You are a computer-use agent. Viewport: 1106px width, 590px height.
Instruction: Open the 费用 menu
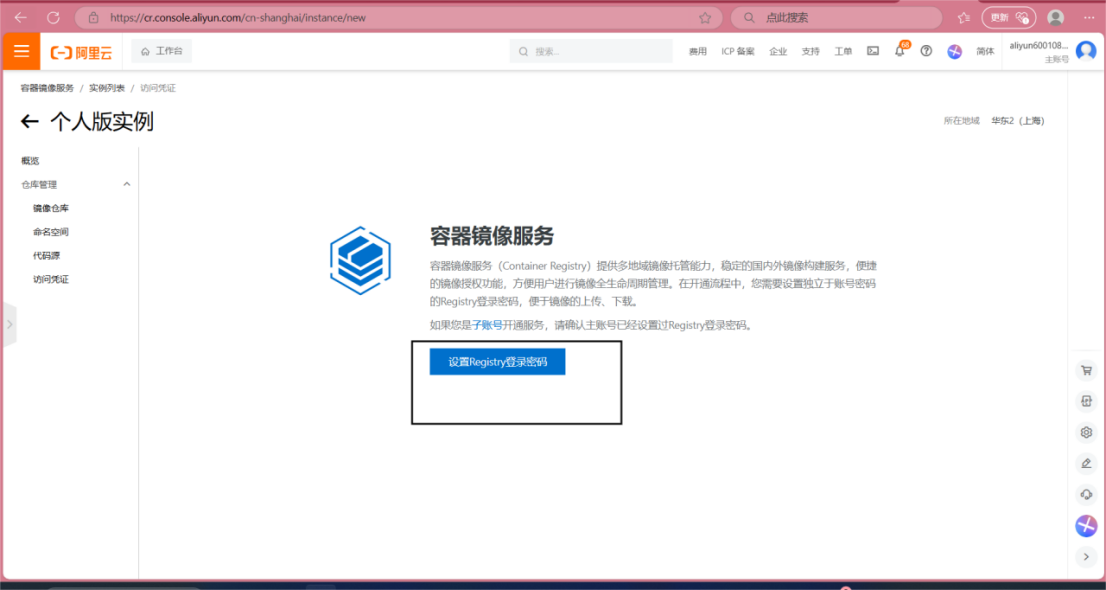click(x=698, y=52)
